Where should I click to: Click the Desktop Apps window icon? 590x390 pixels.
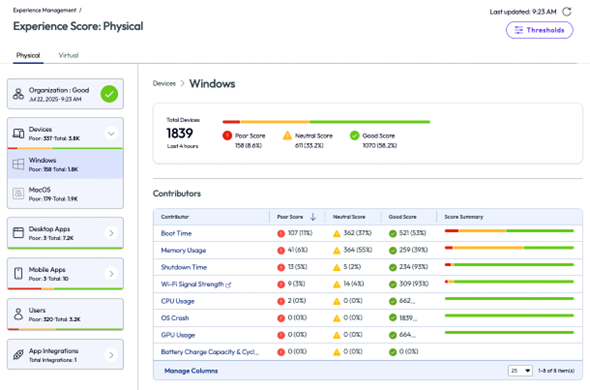[x=18, y=233]
